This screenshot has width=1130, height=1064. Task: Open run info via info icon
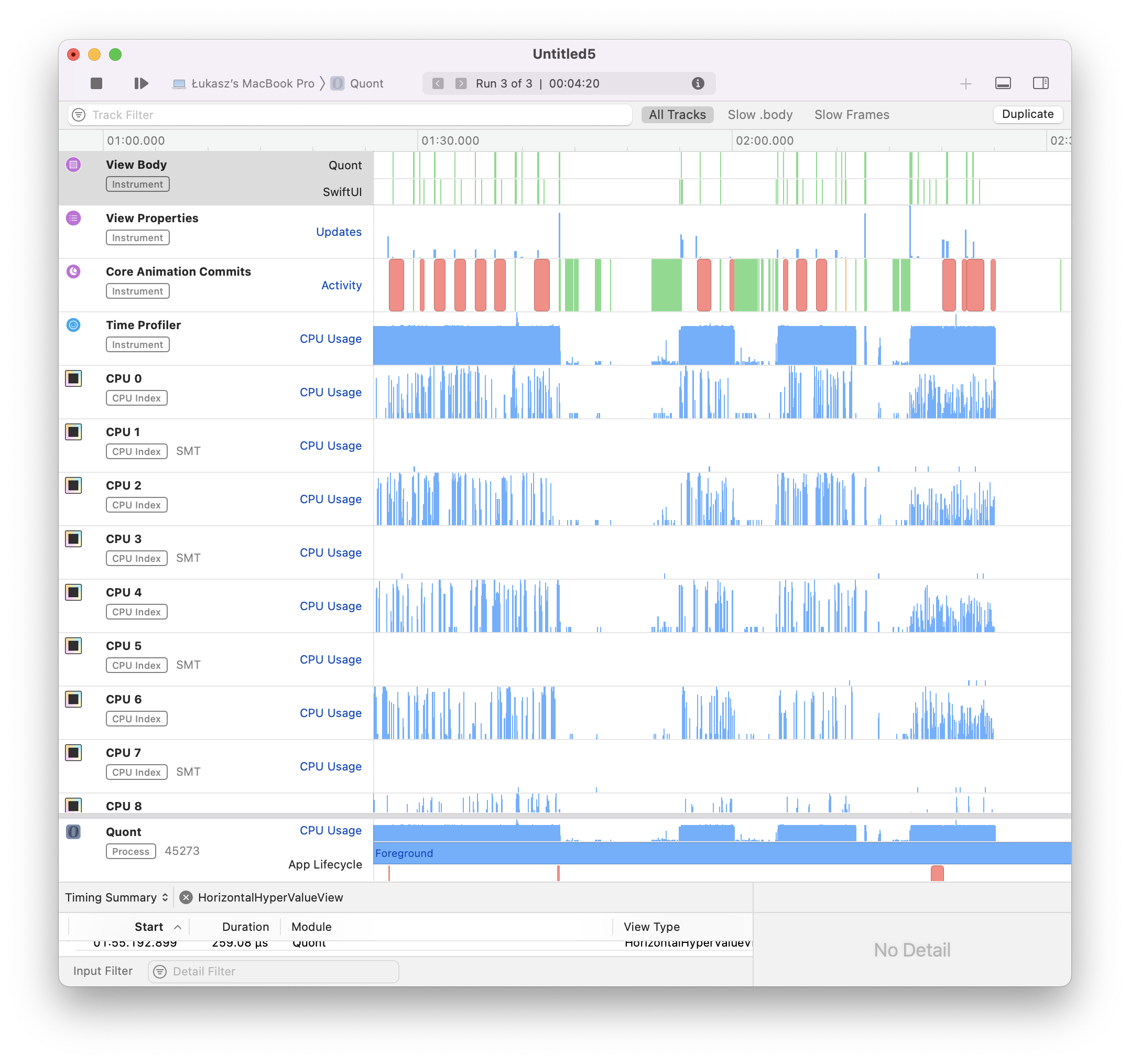[x=698, y=83]
